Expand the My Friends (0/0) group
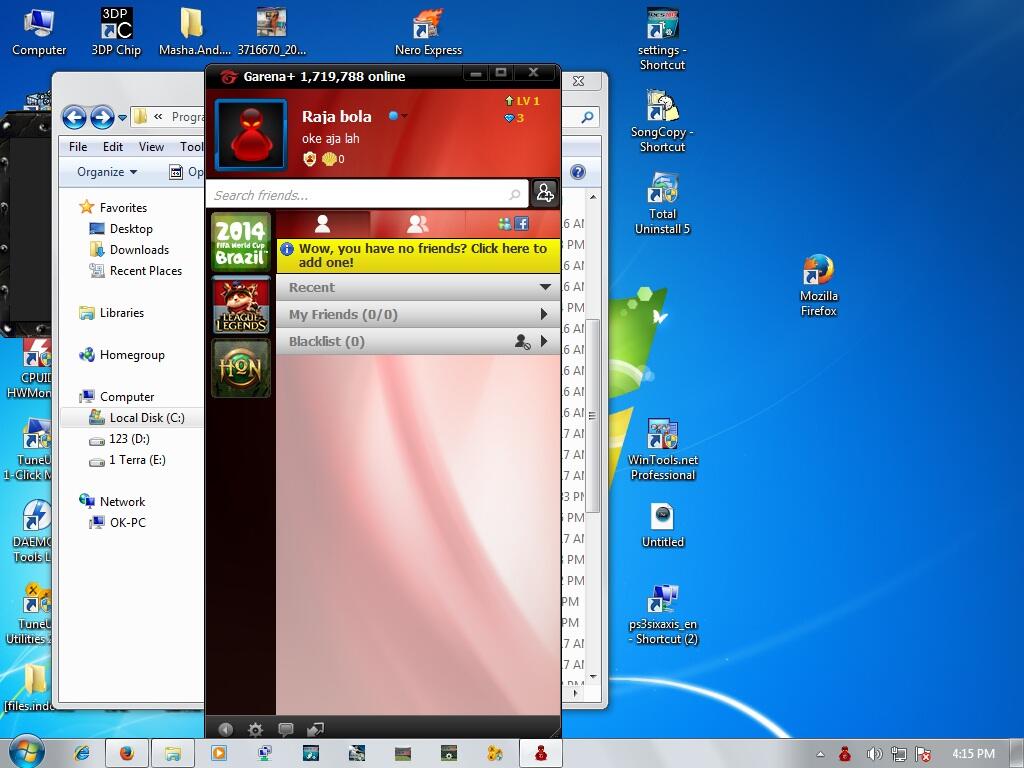Viewport: 1024px width, 768px height. pos(544,314)
